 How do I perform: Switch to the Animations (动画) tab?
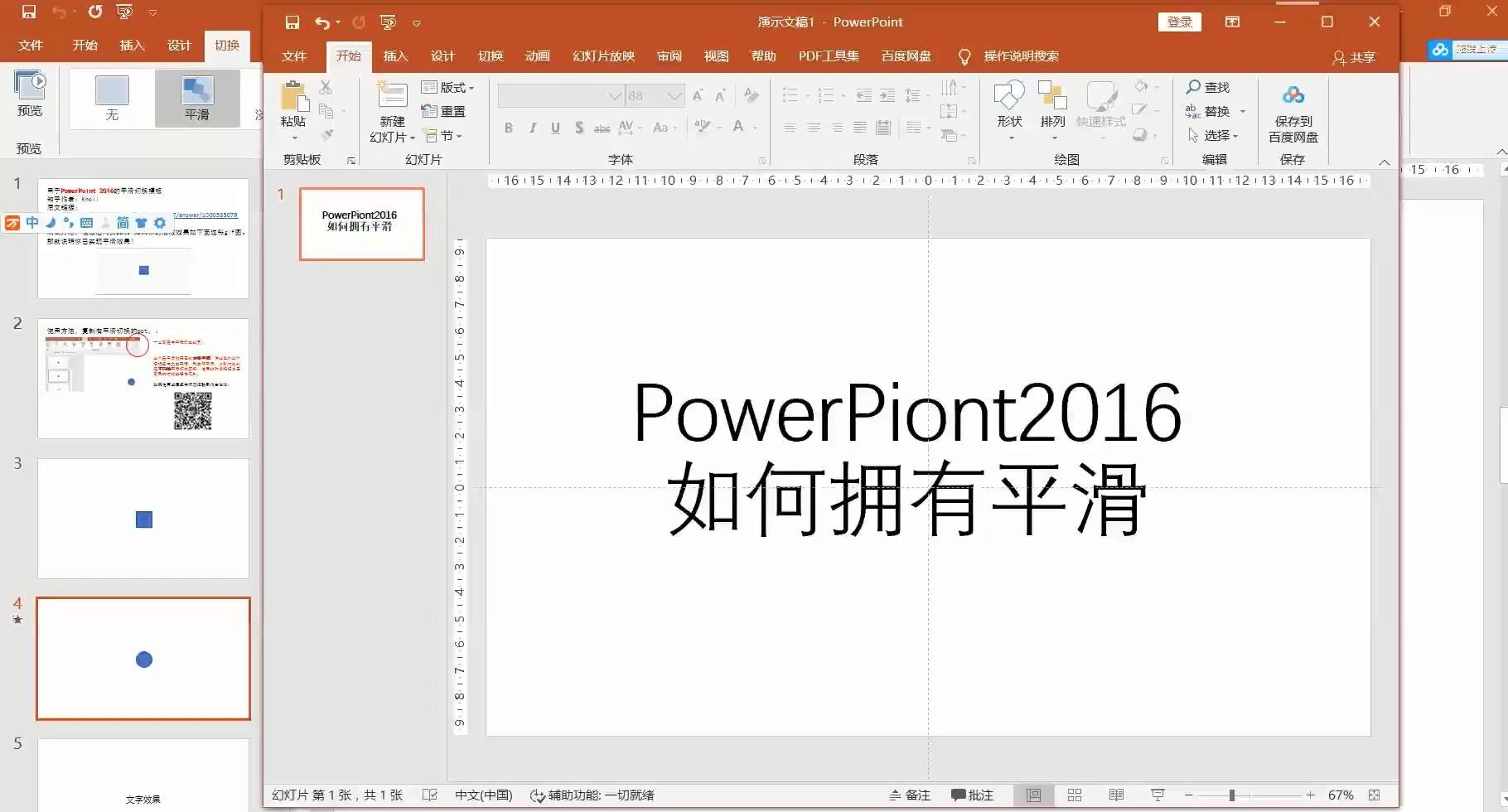tap(537, 56)
